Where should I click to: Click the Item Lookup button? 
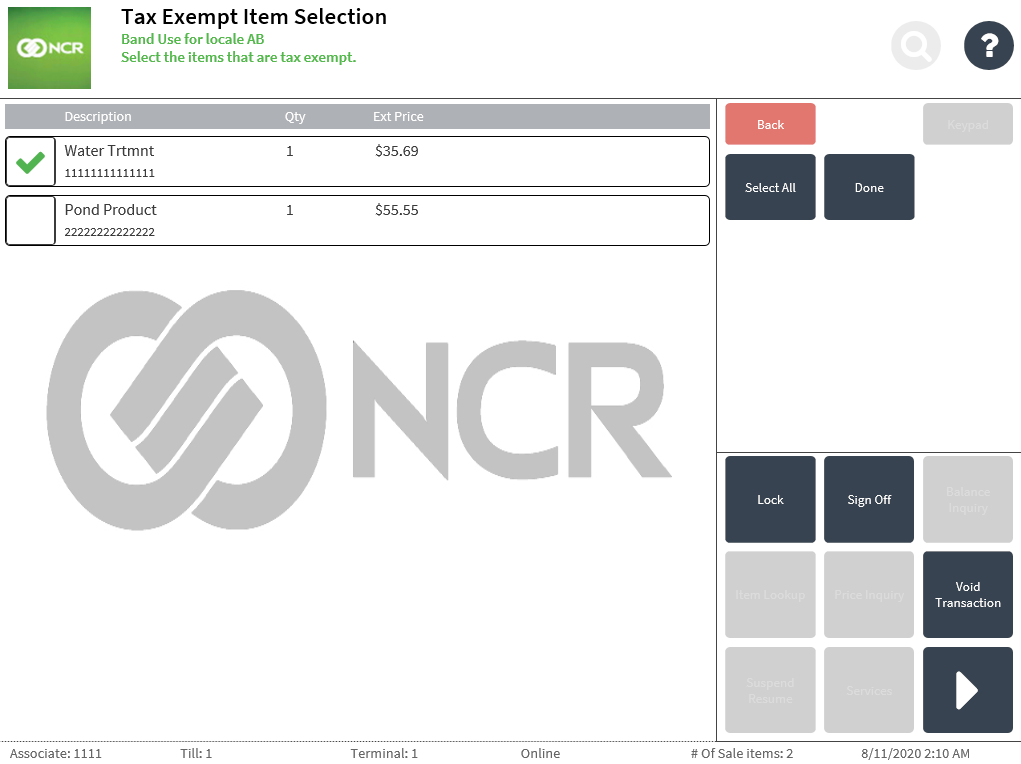click(770, 595)
